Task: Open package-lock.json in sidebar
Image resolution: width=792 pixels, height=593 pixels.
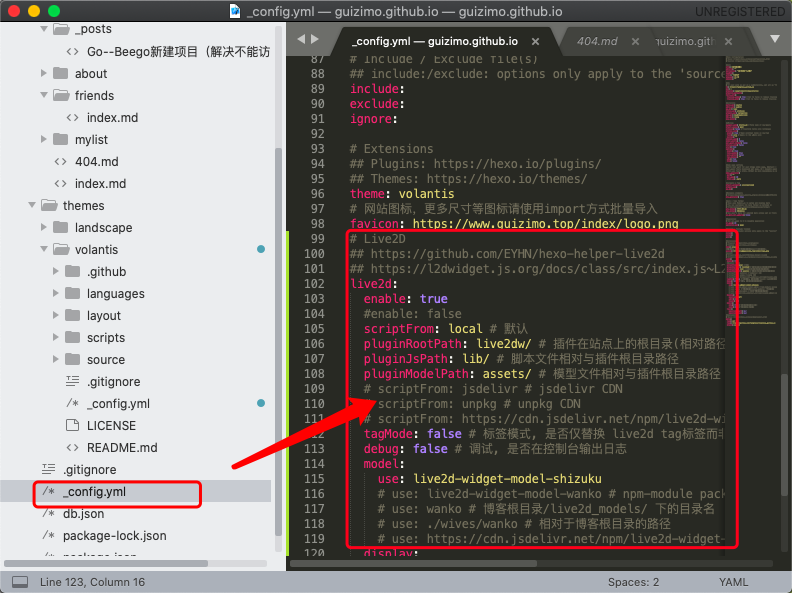Action: point(115,535)
